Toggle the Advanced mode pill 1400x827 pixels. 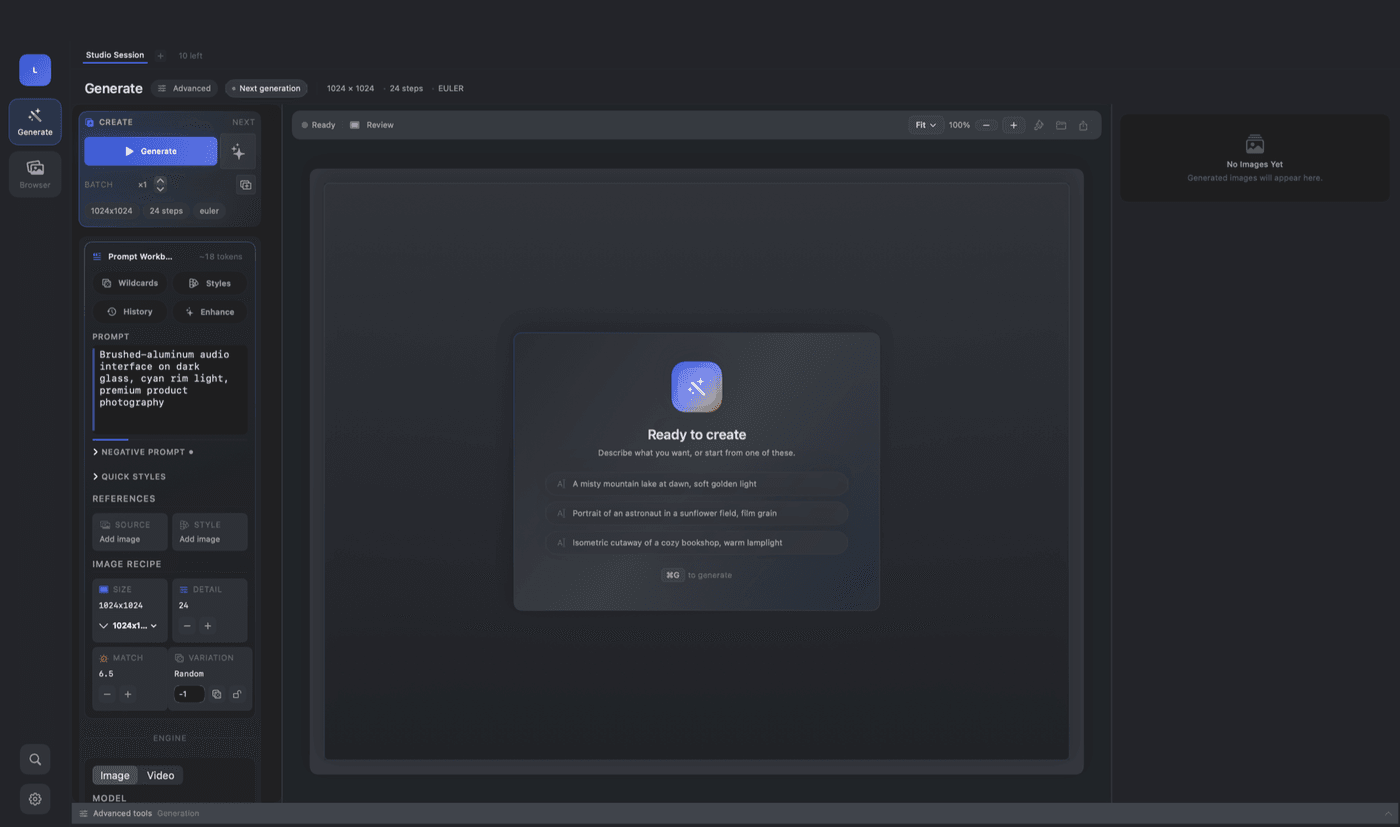point(185,88)
